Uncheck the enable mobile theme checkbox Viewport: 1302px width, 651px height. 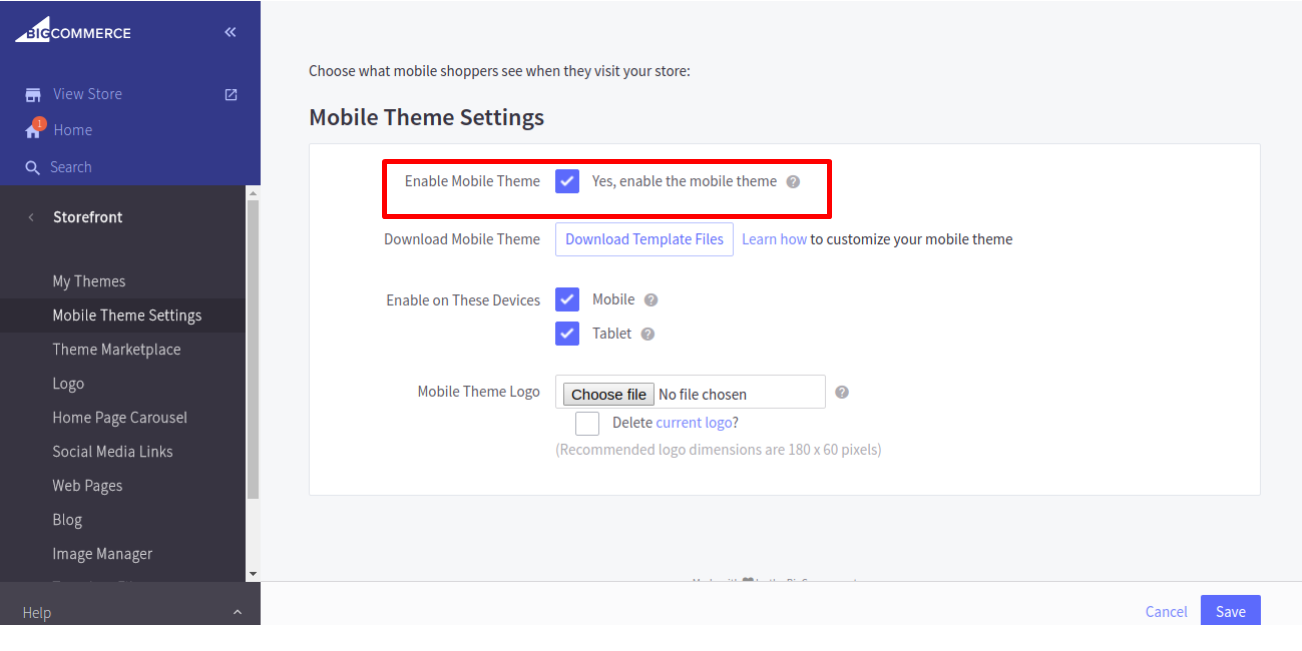point(567,181)
